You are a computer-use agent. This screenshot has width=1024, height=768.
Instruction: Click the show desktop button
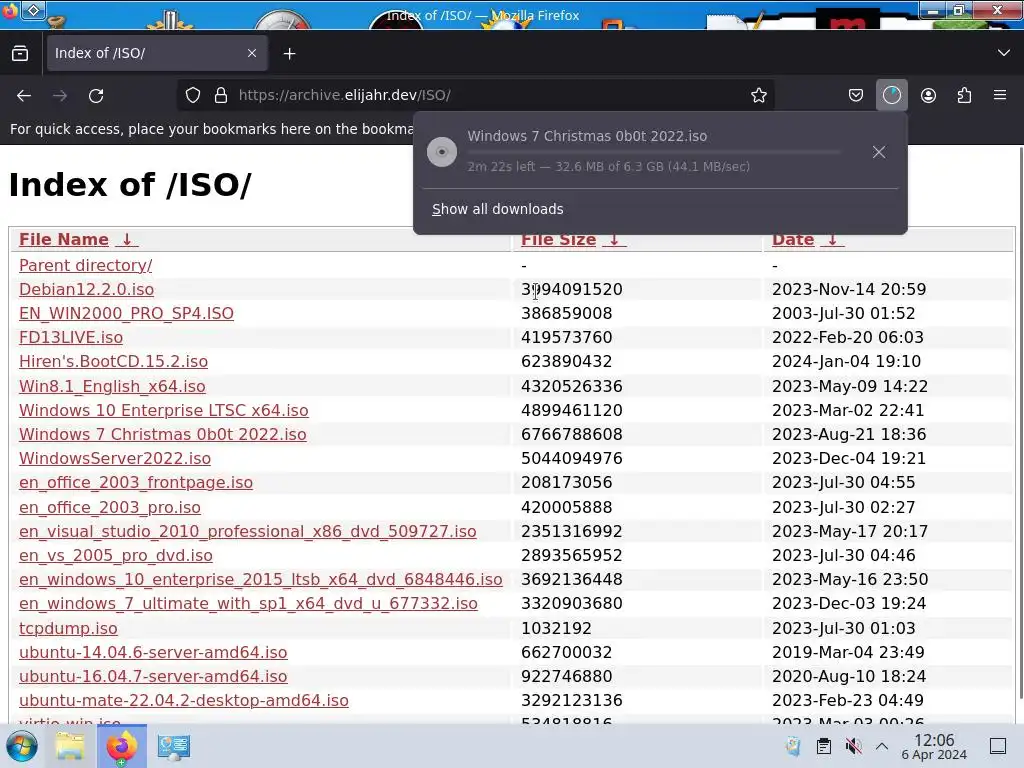click(x=998, y=746)
